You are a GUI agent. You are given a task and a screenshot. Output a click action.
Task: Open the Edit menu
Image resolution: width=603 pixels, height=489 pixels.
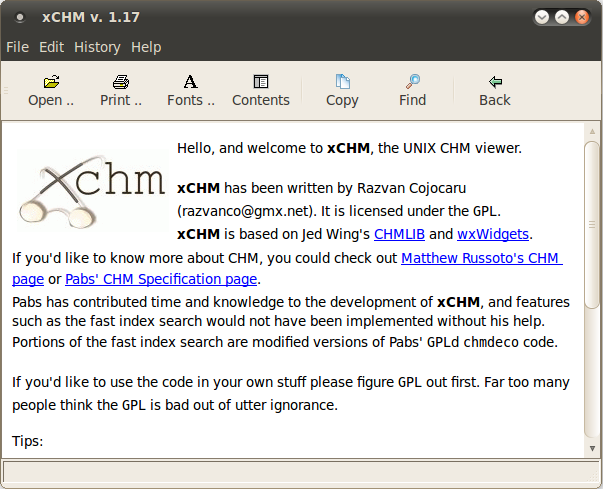tap(51, 47)
